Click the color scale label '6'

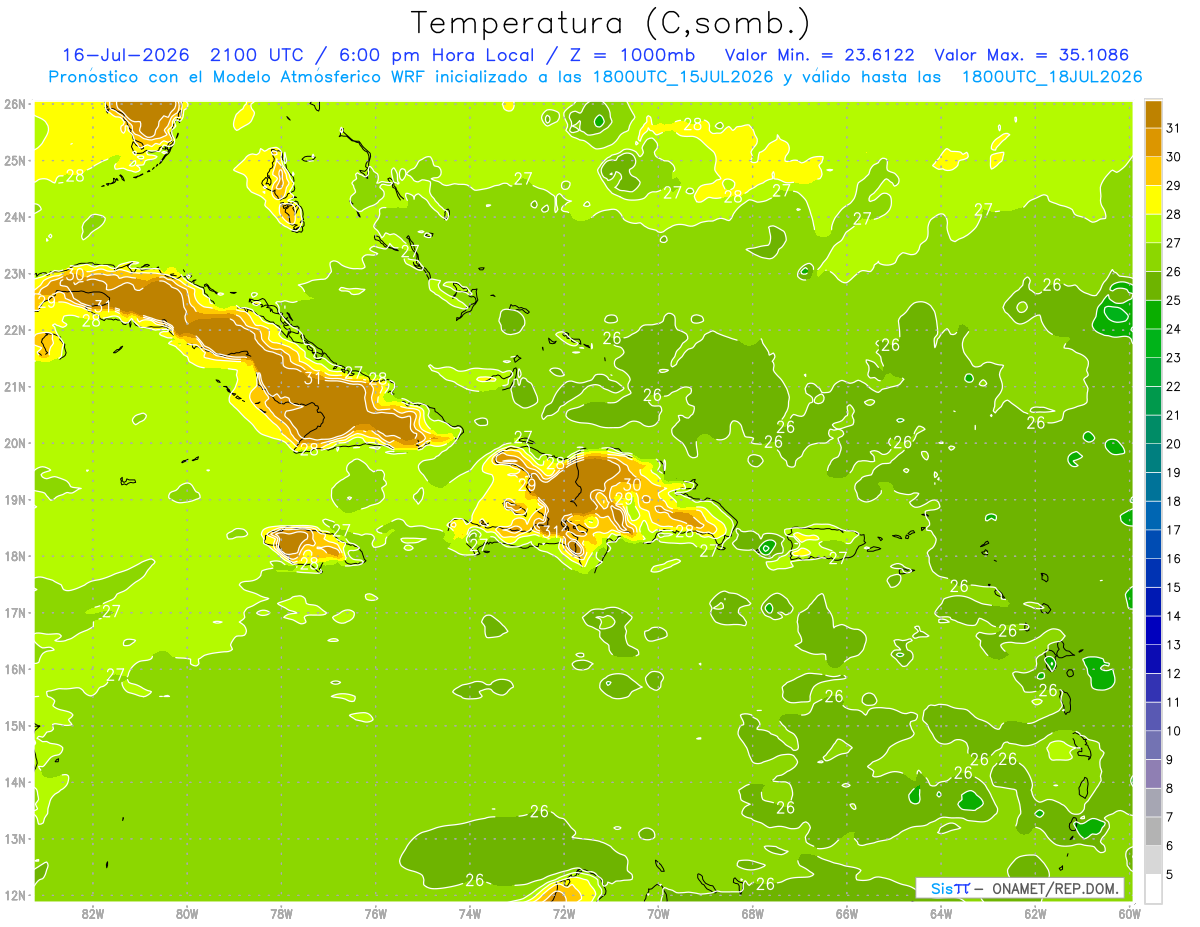(1170, 846)
